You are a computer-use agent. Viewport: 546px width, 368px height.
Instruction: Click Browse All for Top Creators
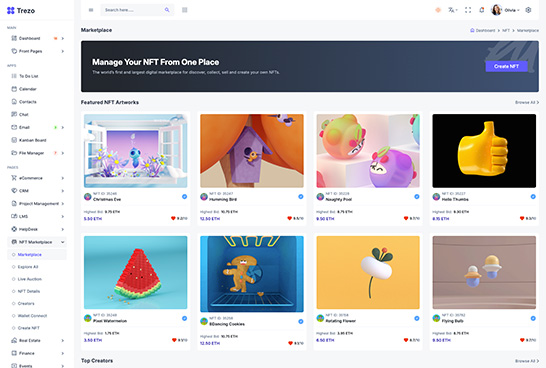(x=527, y=361)
